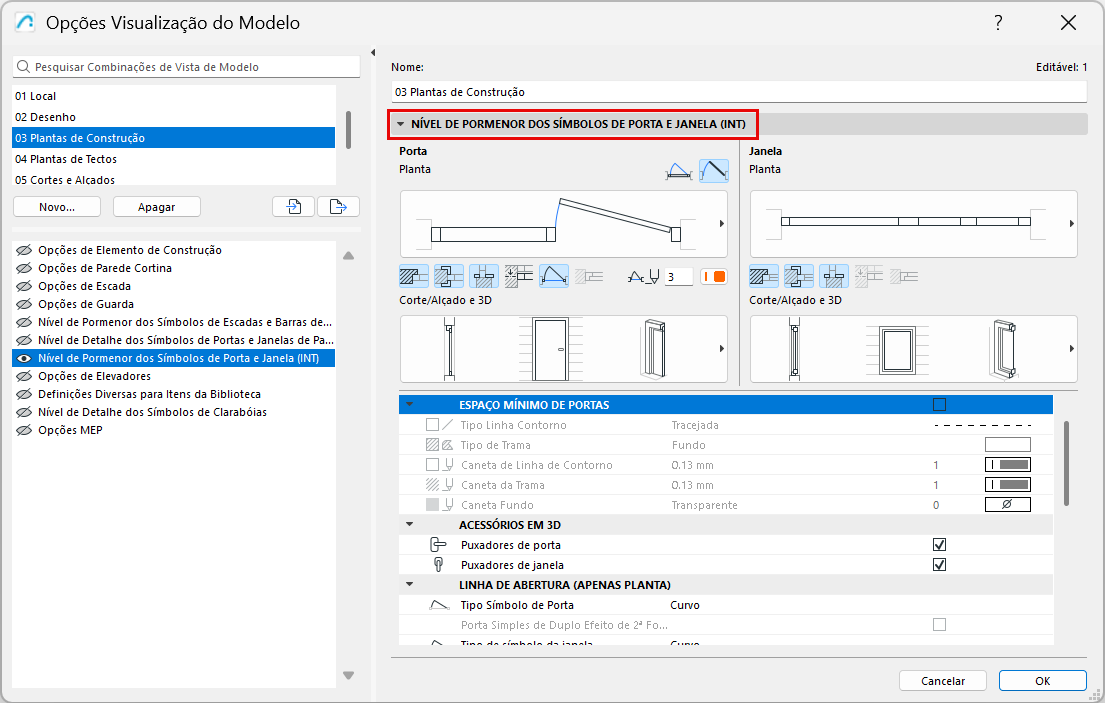Viewport: 1105px width, 703px height.
Task: Click Cancelar to dismiss the dialog
Action: pyautogui.click(x=943, y=681)
